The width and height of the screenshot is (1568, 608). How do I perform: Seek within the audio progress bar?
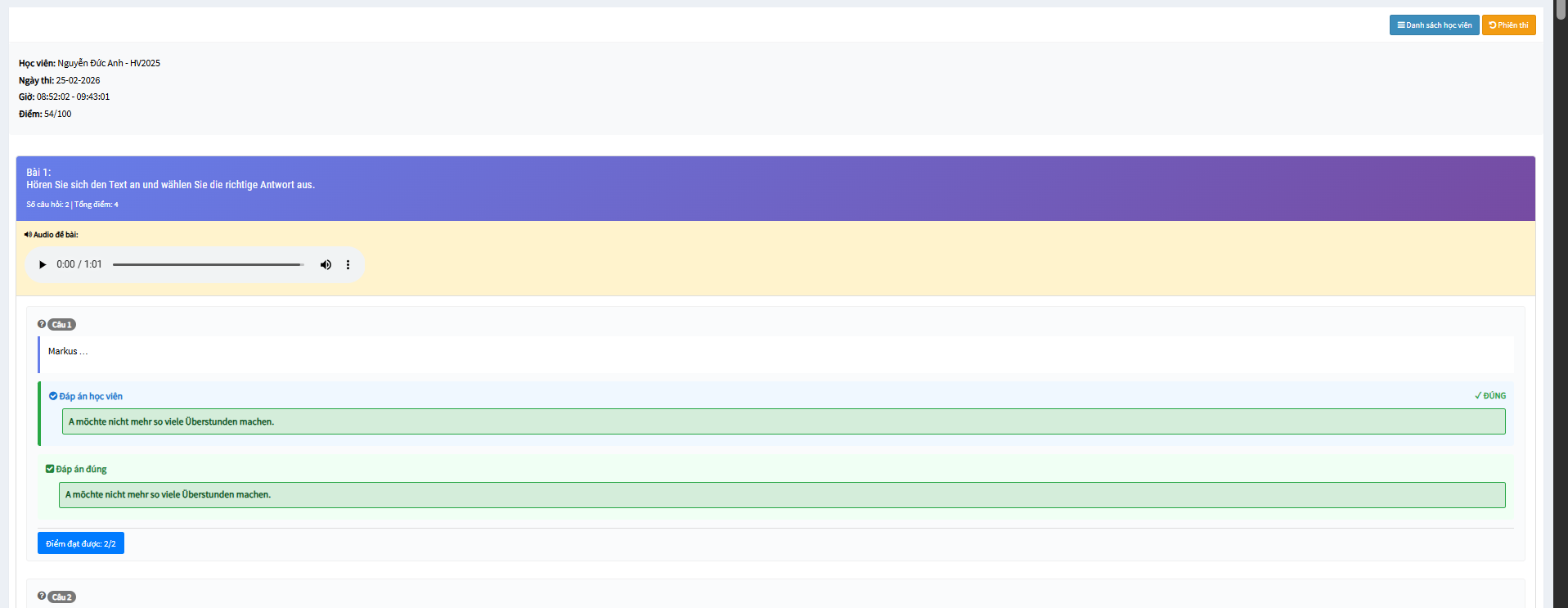pyautogui.click(x=208, y=264)
